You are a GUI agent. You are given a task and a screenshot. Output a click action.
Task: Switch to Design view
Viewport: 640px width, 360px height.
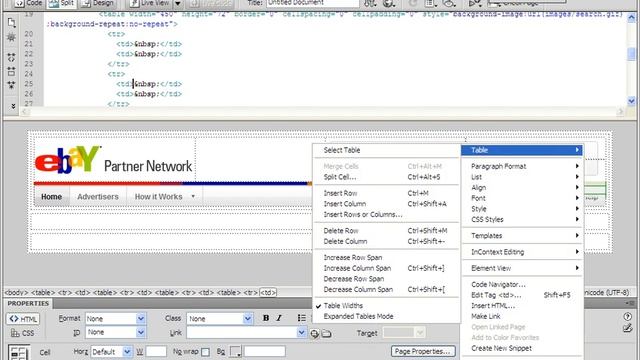(98, 3)
